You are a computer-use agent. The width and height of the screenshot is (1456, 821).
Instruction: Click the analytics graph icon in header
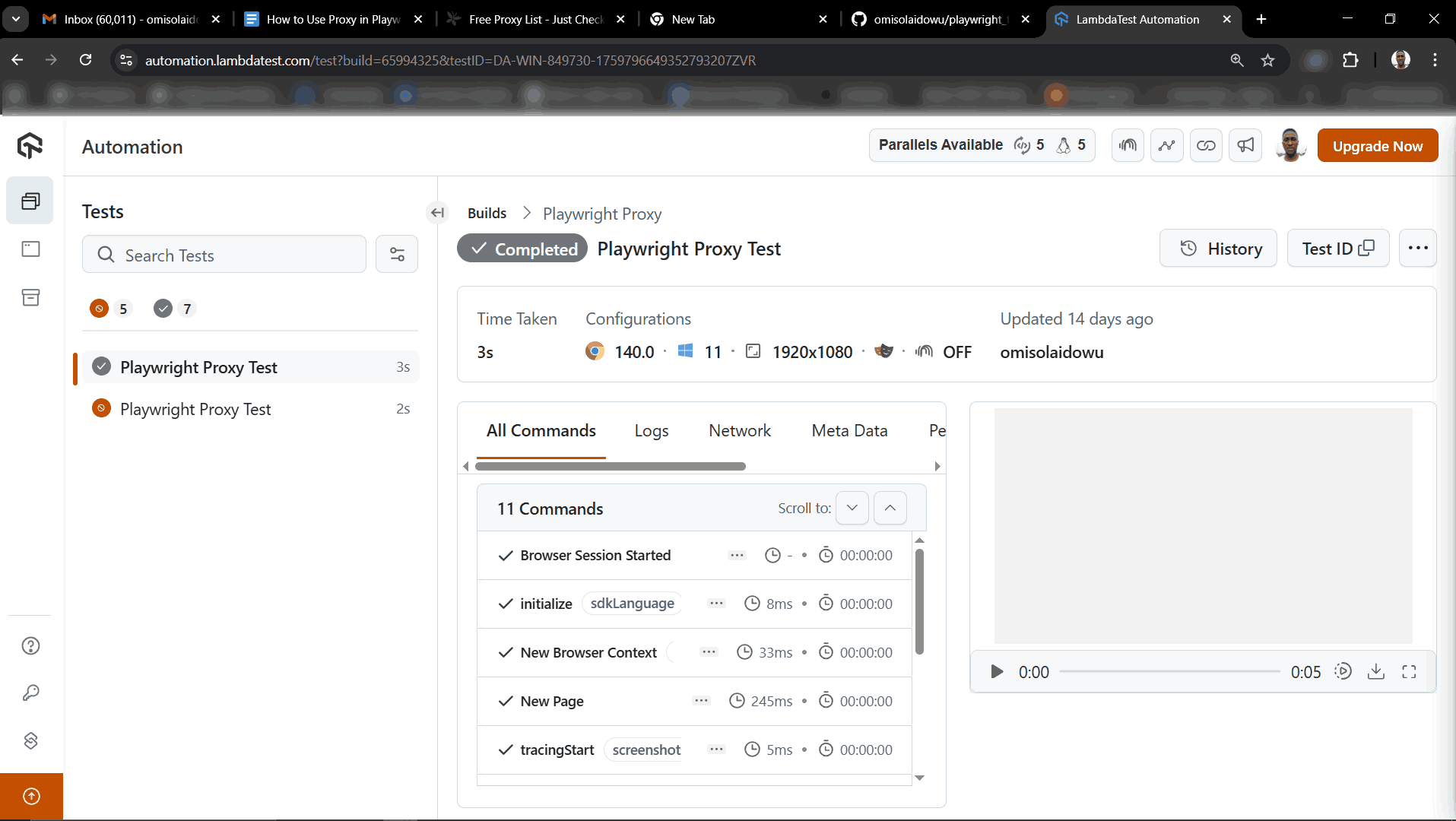[x=1166, y=145]
